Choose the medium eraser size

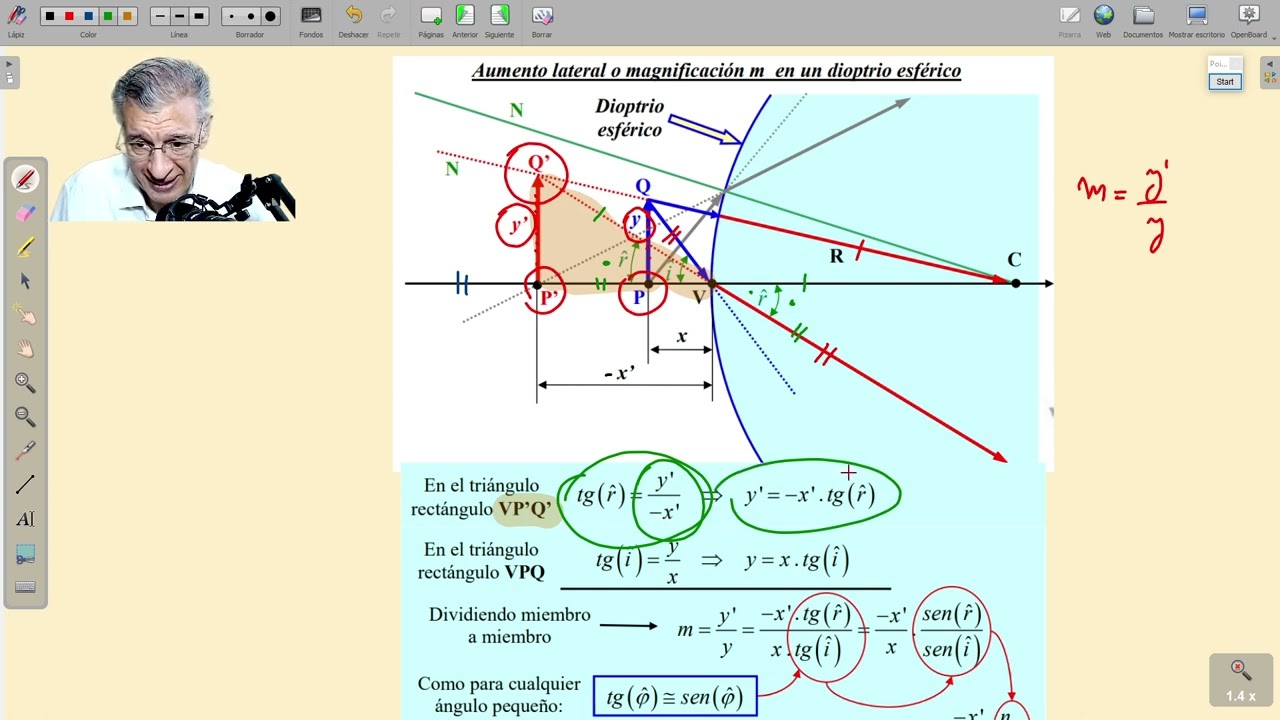(x=250, y=16)
